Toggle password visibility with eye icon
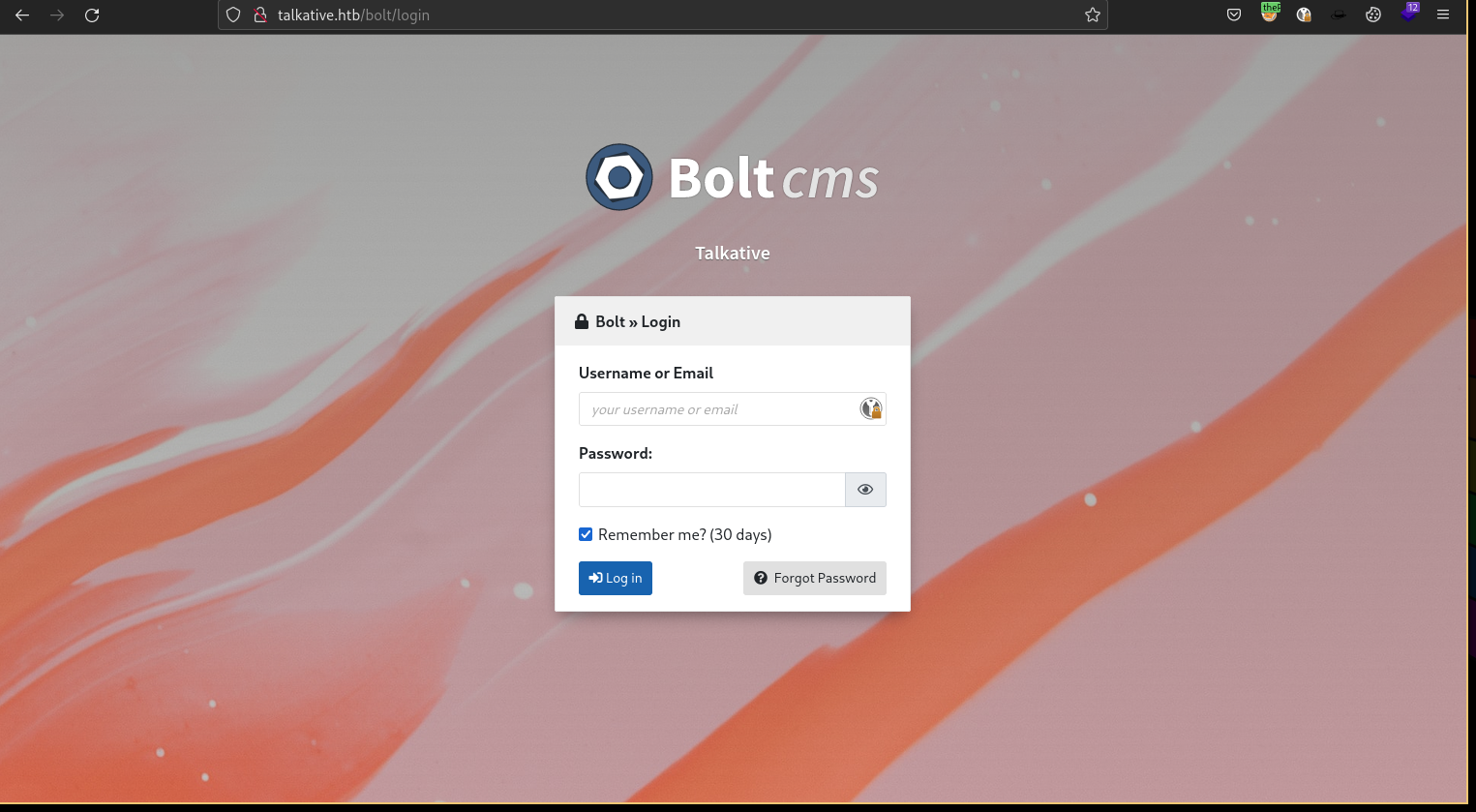The height and width of the screenshot is (812, 1476). (865, 490)
